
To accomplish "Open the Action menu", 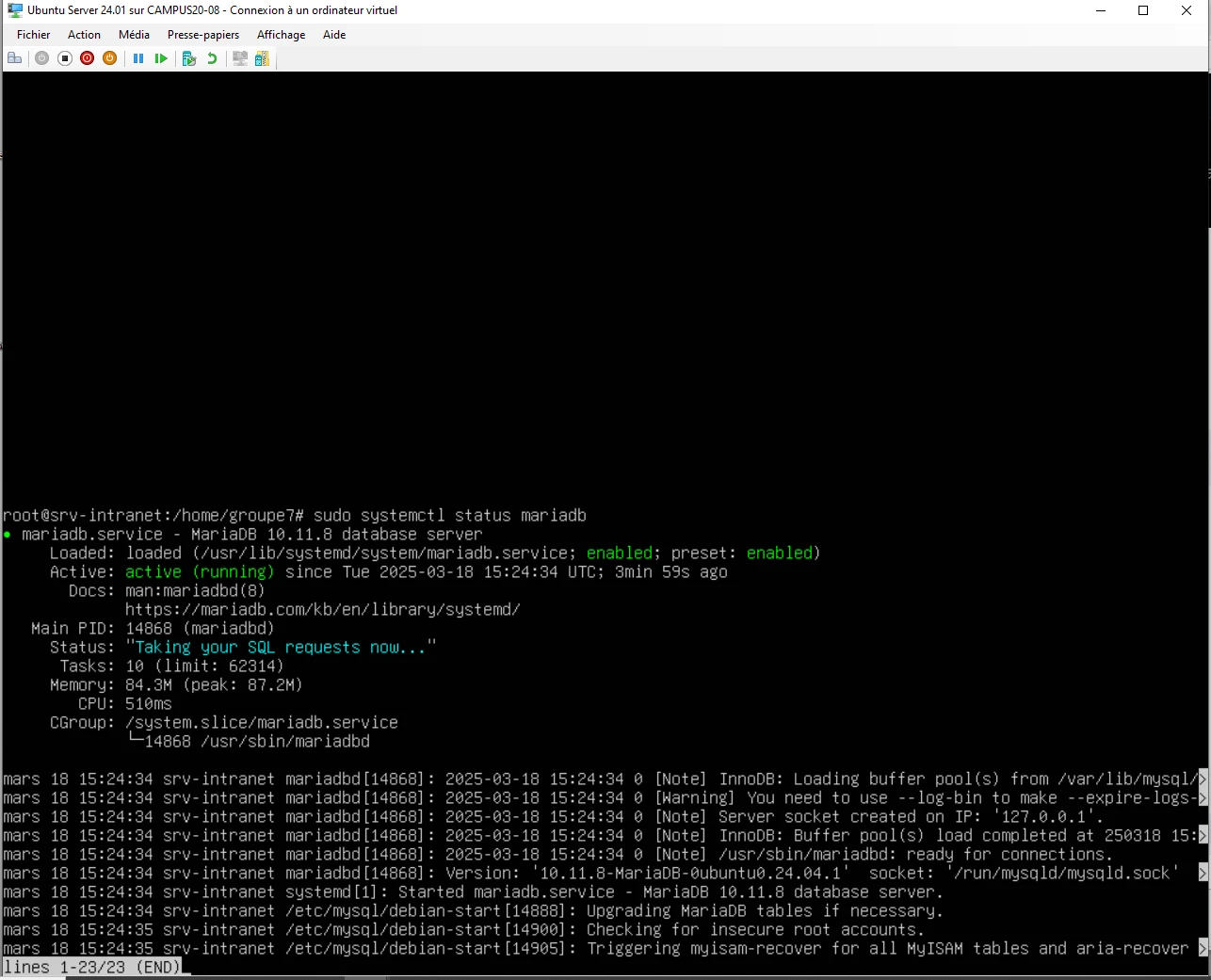I will coord(84,35).
